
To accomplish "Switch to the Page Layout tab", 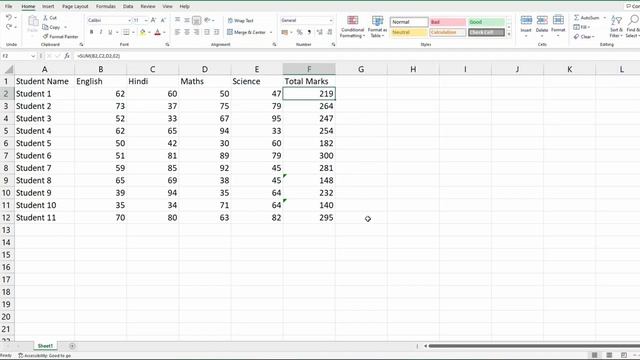I will coord(75,7).
